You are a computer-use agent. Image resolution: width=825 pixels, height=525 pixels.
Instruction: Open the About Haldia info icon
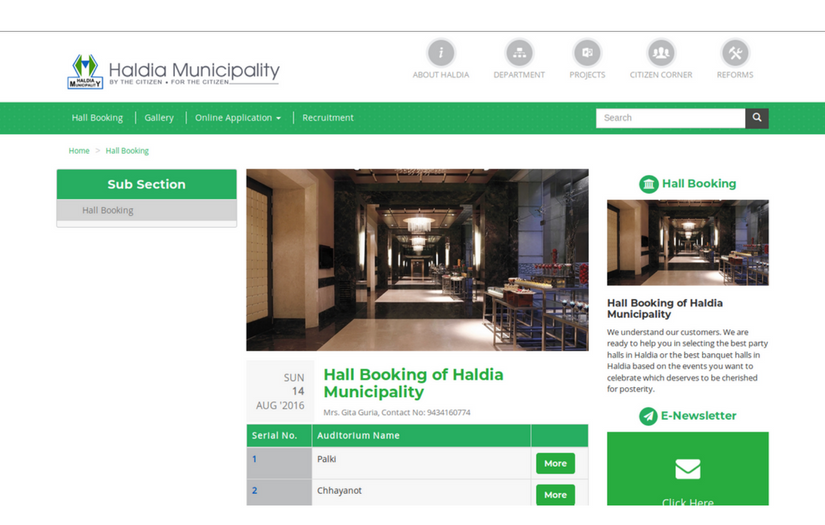[441, 53]
